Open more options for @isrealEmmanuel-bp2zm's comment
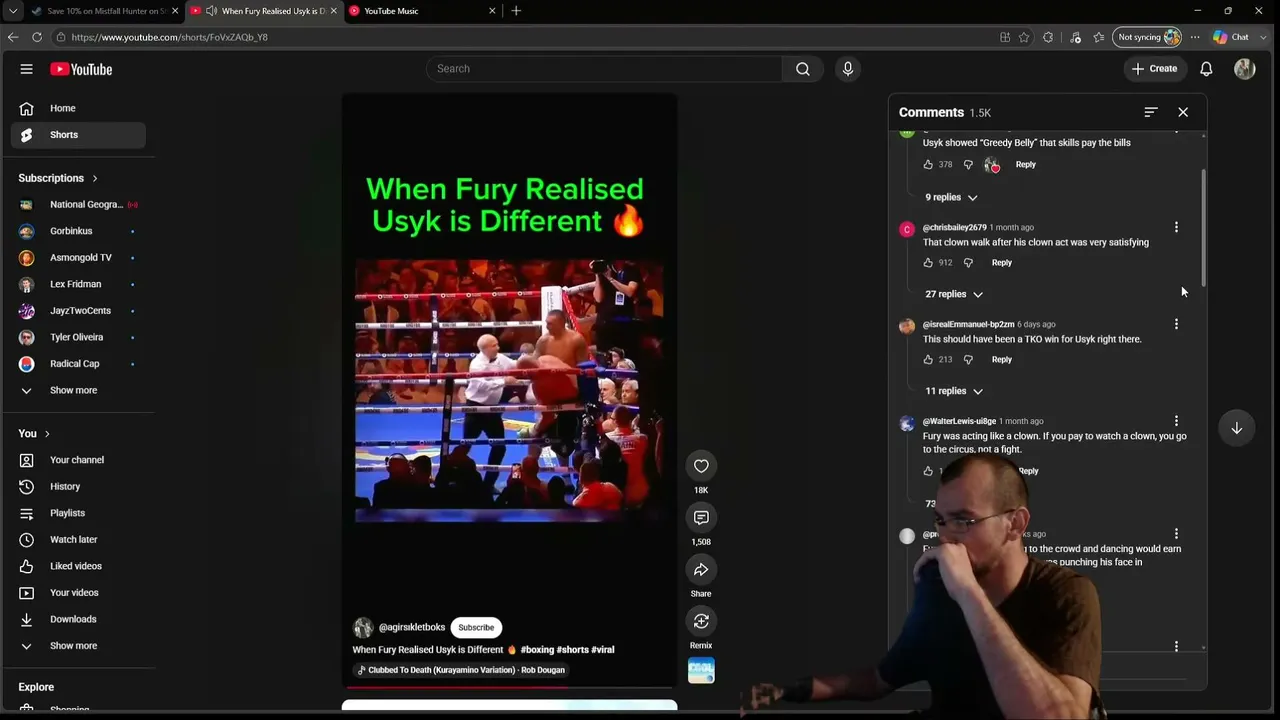1280x720 pixels. coord(1176,324)
